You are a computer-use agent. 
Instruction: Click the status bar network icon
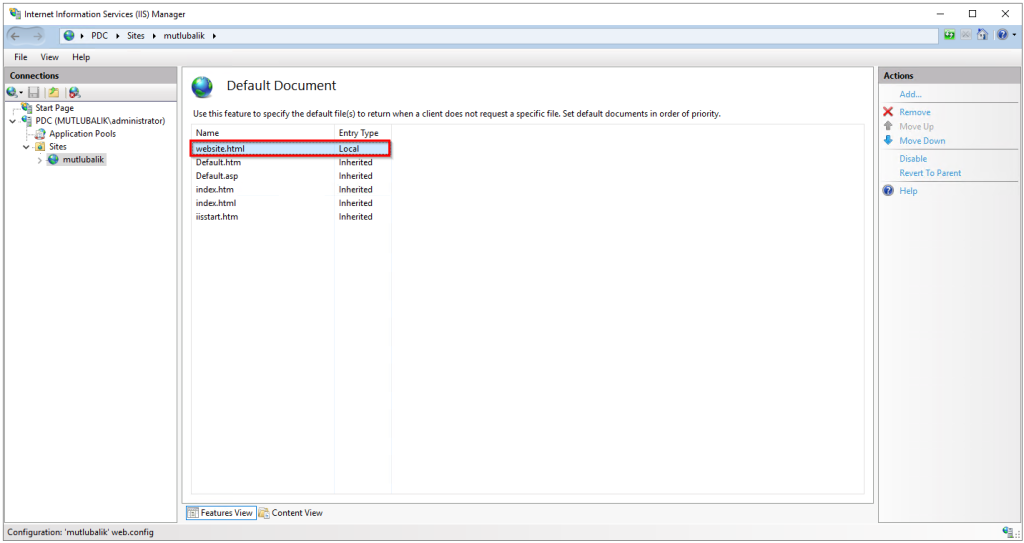[1008, 532]
